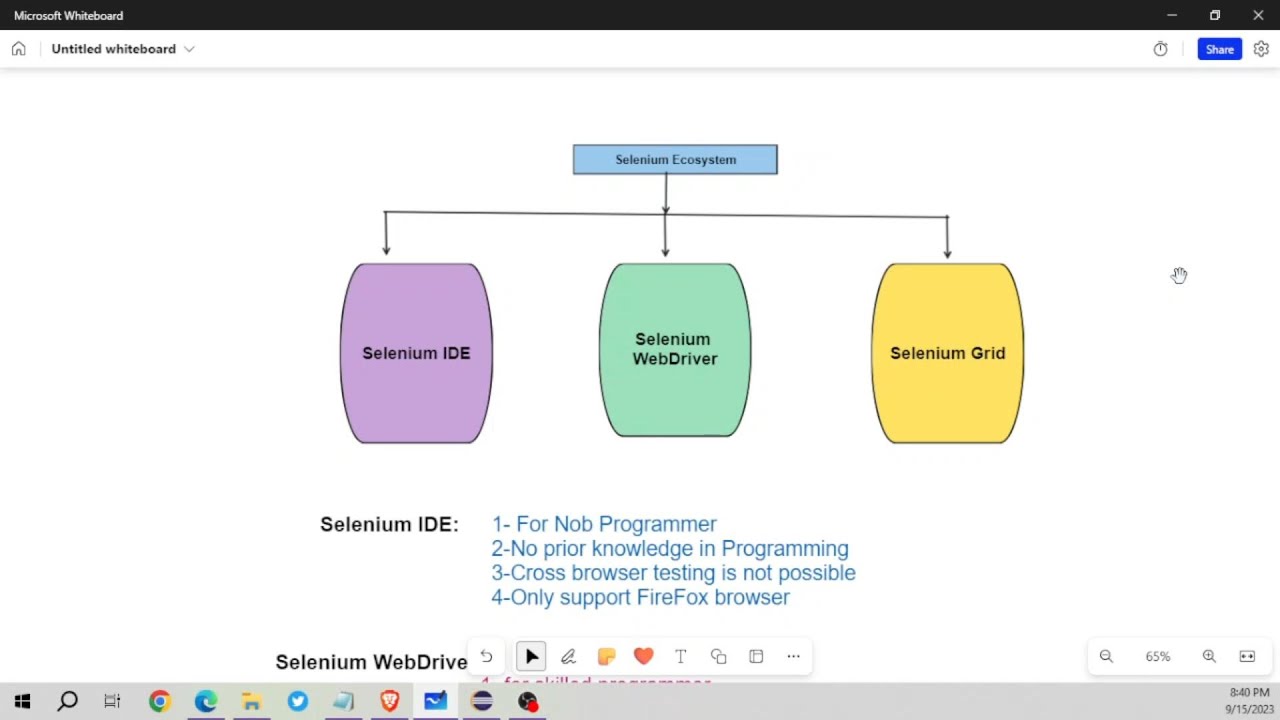Open the Shapes tool
1280x720 pixels.
pos(718,657)
